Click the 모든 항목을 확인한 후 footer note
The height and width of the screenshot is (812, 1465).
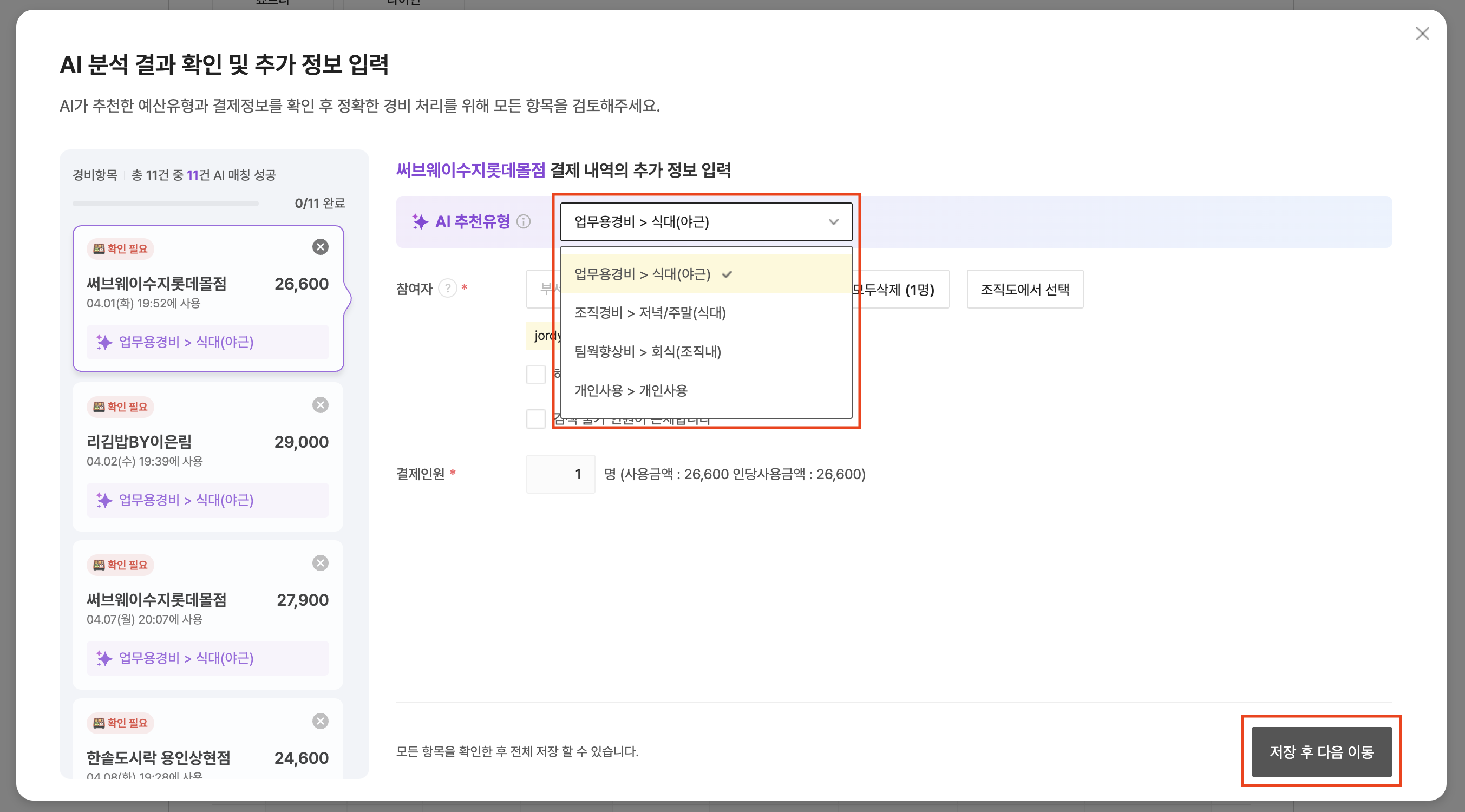518,751
